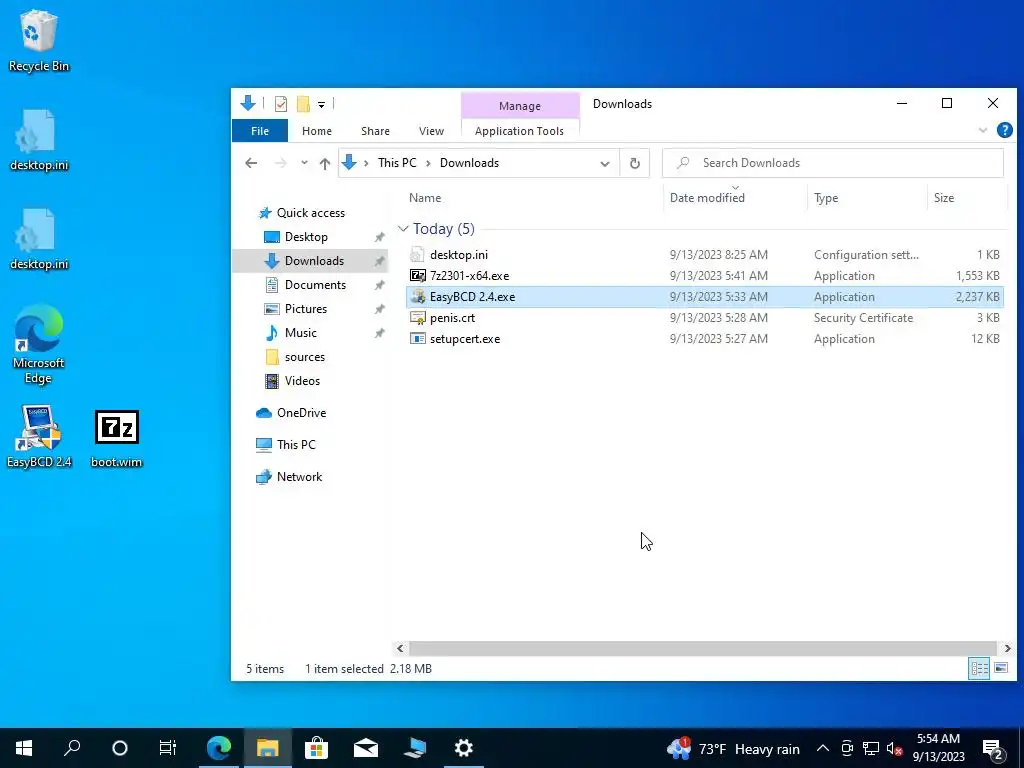Open the Application Tools tab
The width and height of the screenshot is (1024, 768).
pyautogui.click(x=519, y=131)
